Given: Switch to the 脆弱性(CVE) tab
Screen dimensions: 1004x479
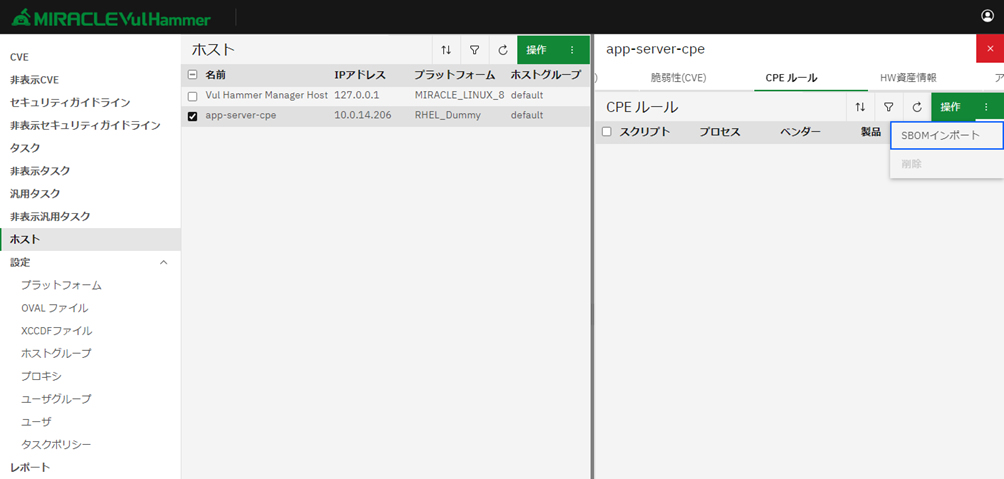Looking at the screenshot, I should (678, 77).
